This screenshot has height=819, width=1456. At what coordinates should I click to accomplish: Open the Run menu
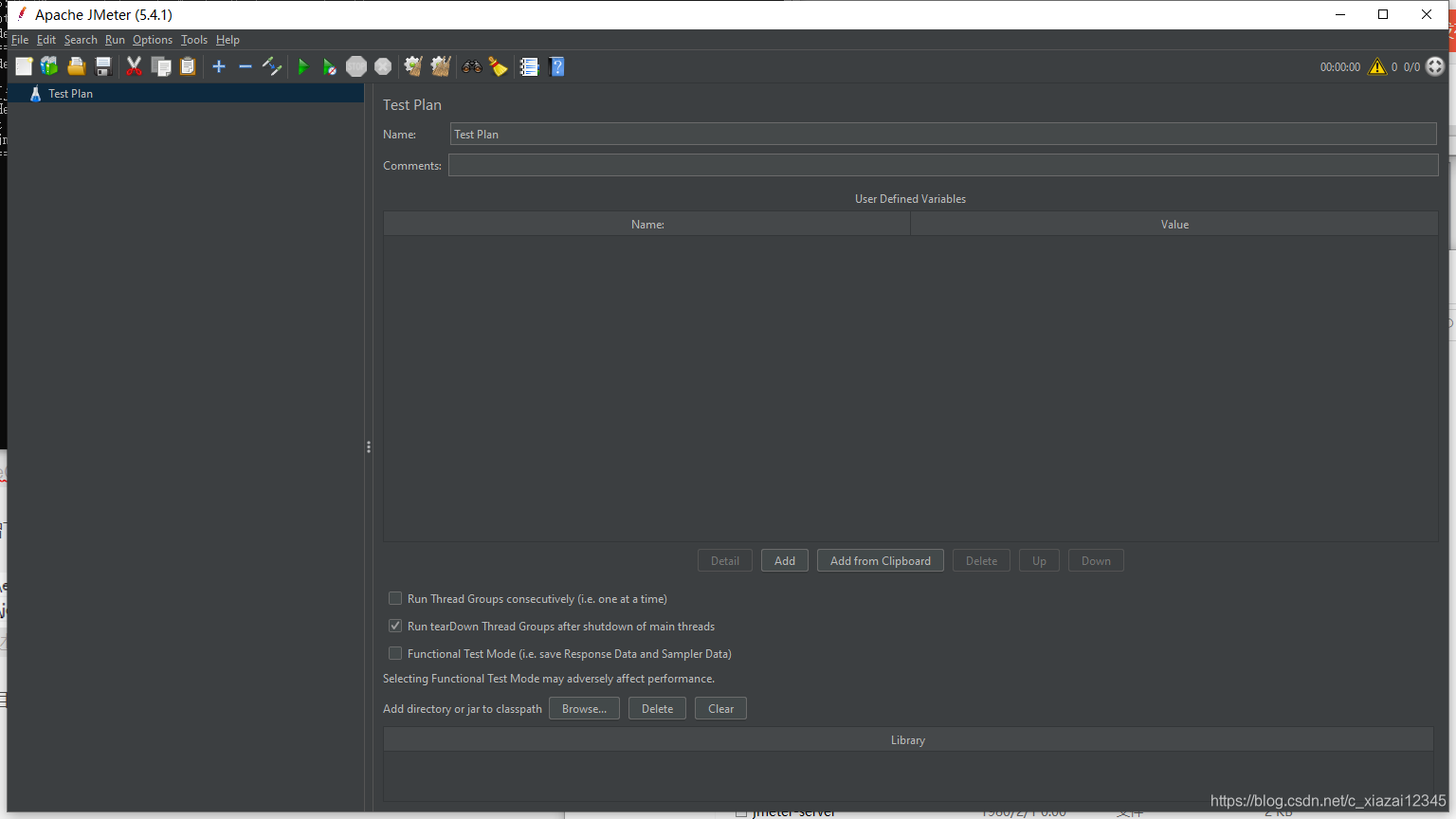[115, 40]
